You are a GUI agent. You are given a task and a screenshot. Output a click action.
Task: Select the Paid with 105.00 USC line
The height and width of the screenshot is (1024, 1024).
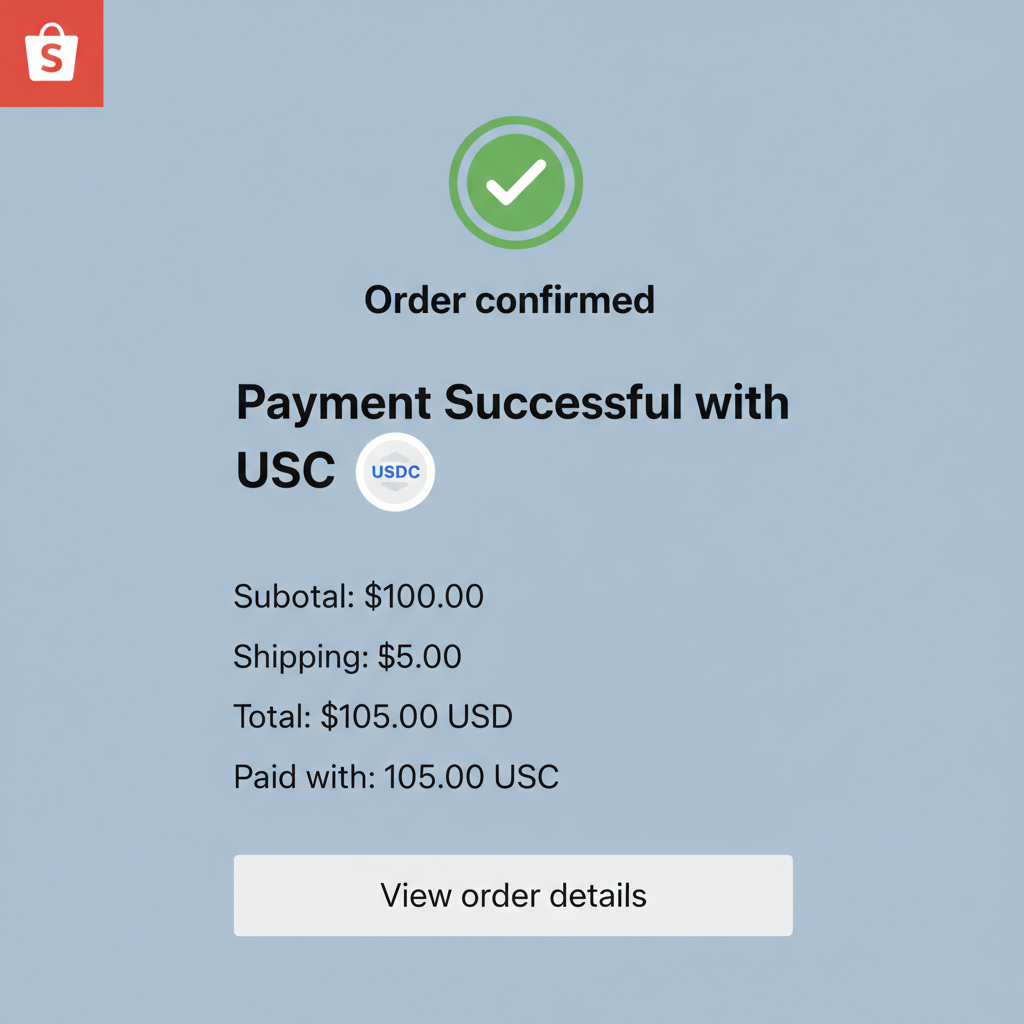coord(395,776)
